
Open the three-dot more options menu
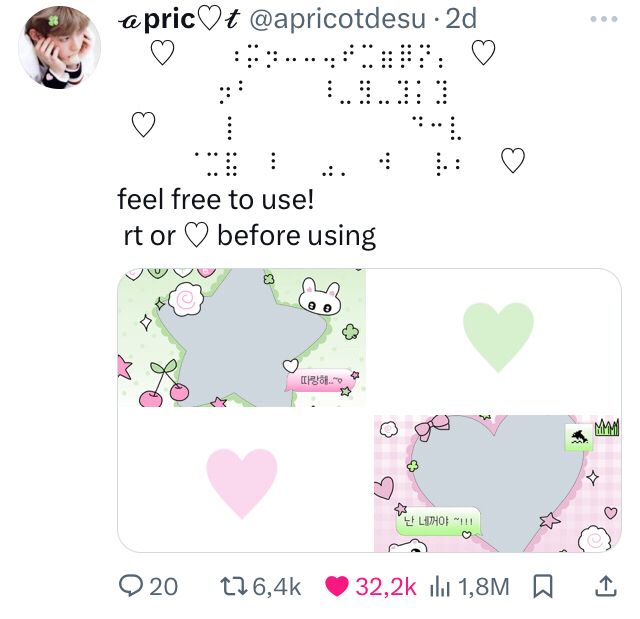click(604, 19)
